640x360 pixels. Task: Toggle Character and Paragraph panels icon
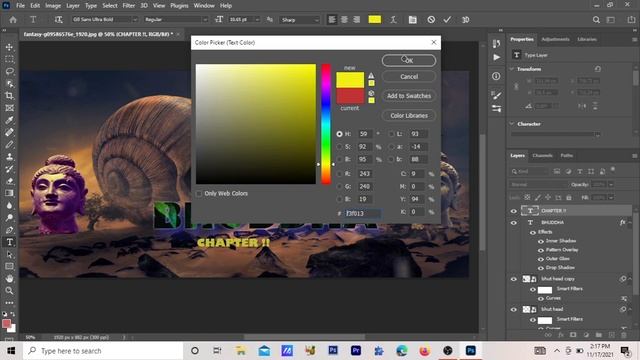pyautogui.click(x=413, y=20)
